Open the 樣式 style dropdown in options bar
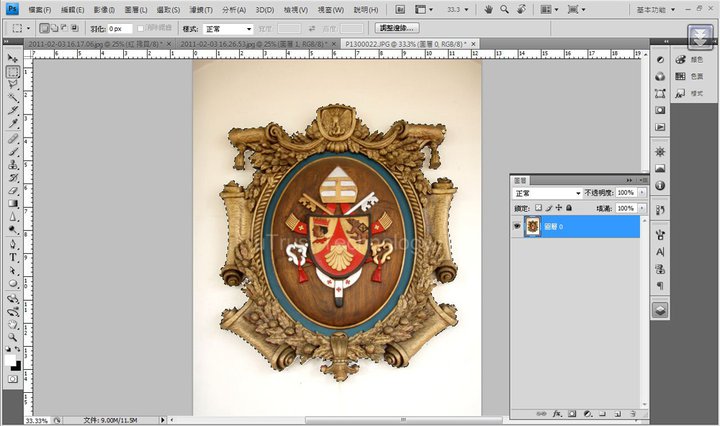The height and width of the screenshot is (426, 720). point(228,29)
